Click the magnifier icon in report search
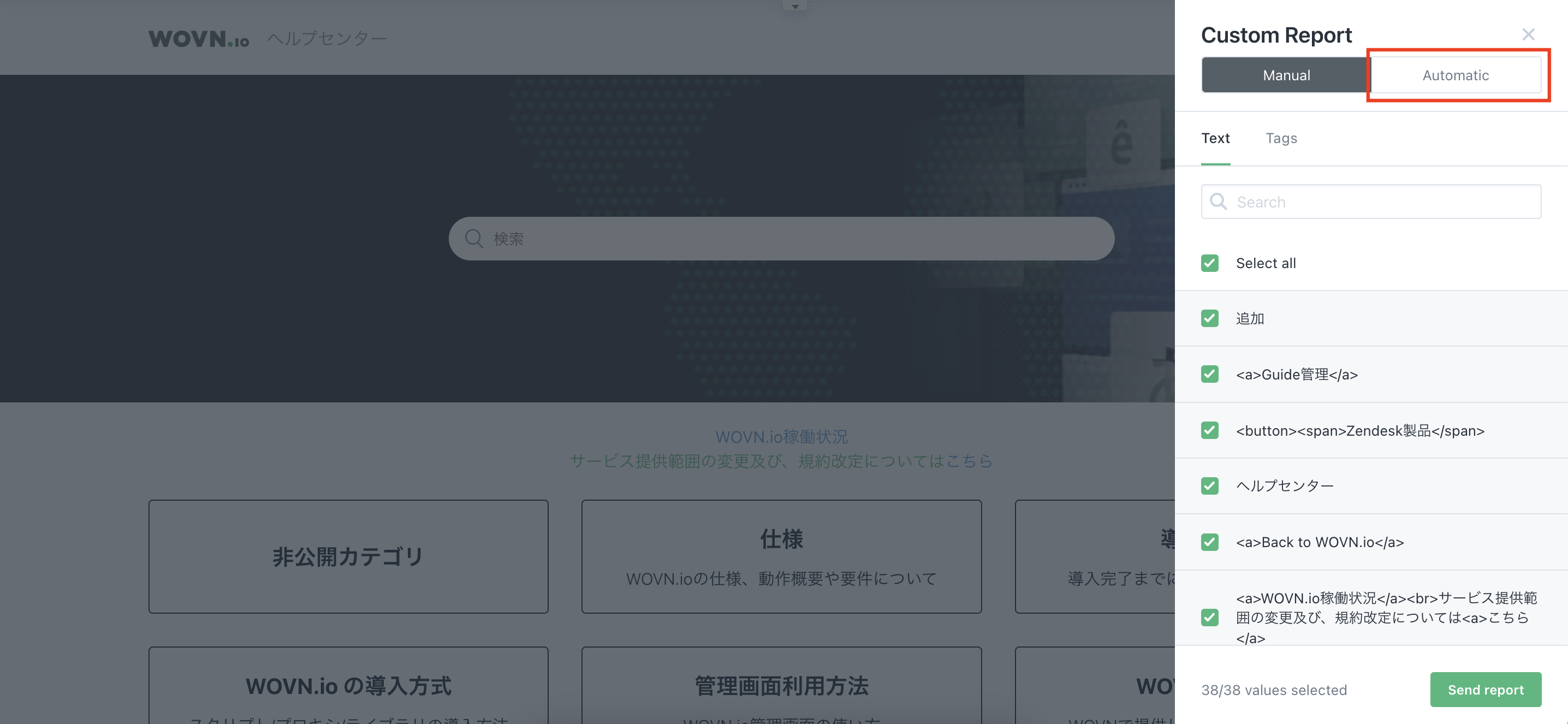This screenshot has width=1568, height=724. point(1218,201)
